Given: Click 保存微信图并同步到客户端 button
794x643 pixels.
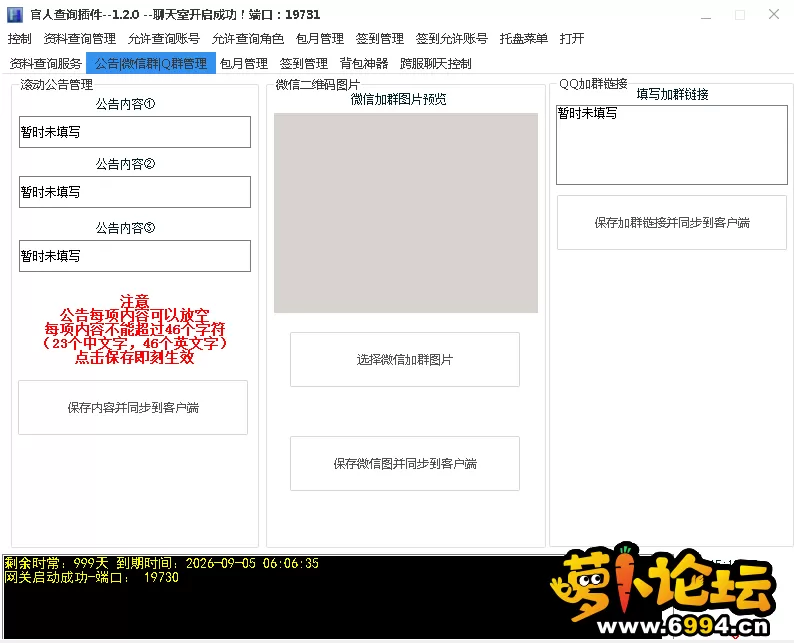Looking at the screenshot, I should (405, 463).
